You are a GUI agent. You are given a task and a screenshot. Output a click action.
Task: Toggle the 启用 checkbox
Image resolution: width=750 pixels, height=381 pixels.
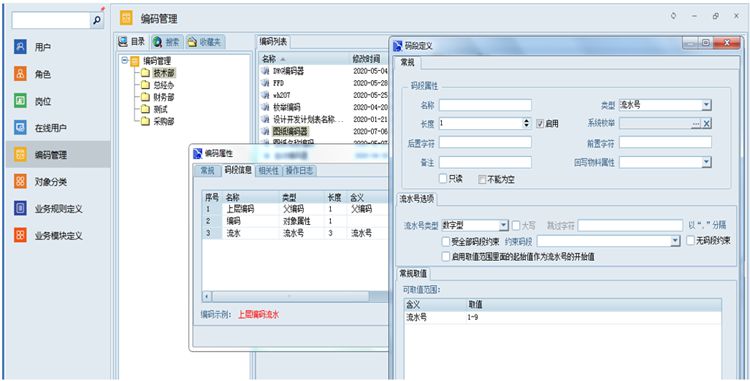(540, 123)
